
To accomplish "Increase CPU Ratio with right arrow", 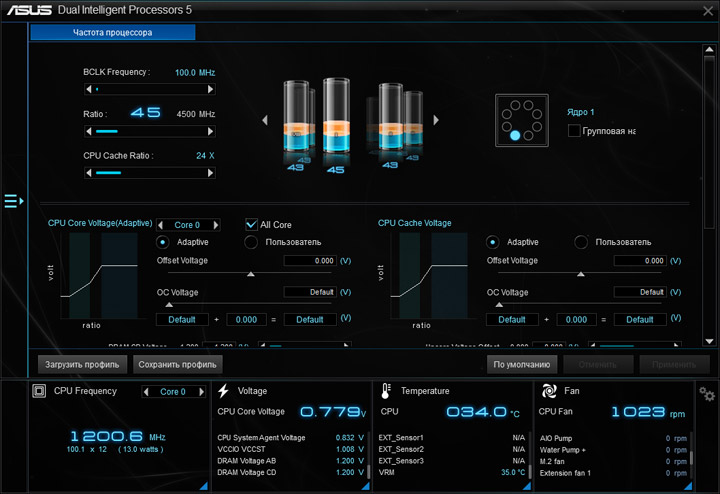I will click(210, 131).
